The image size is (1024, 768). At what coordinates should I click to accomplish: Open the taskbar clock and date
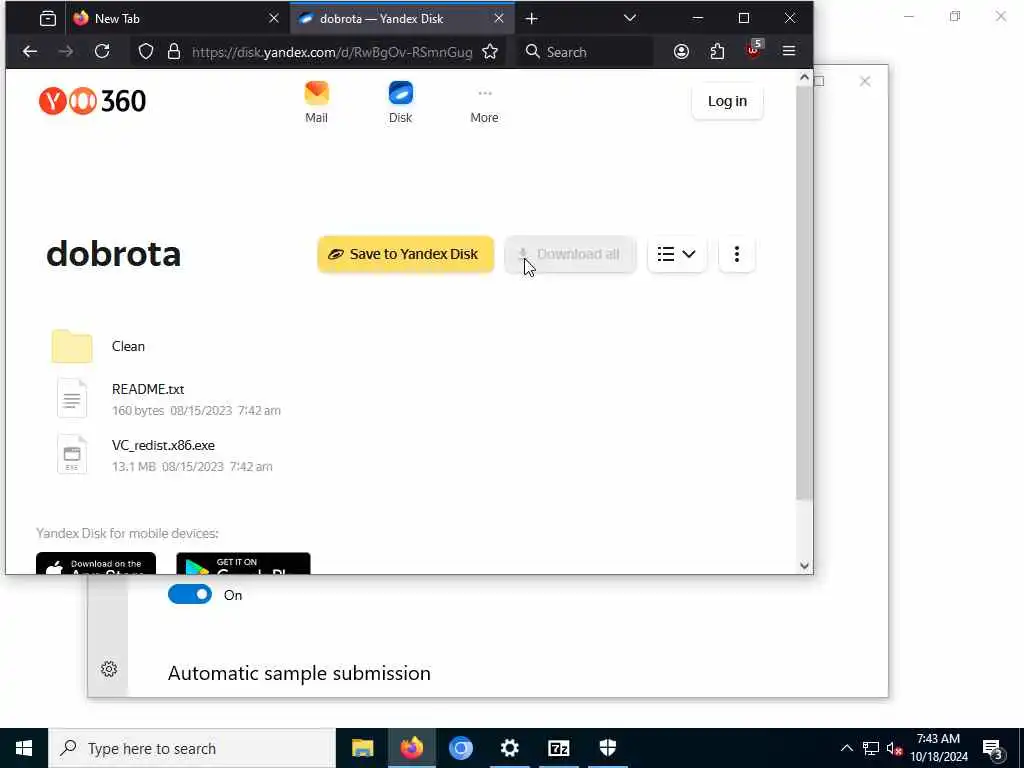pos(938,748)
